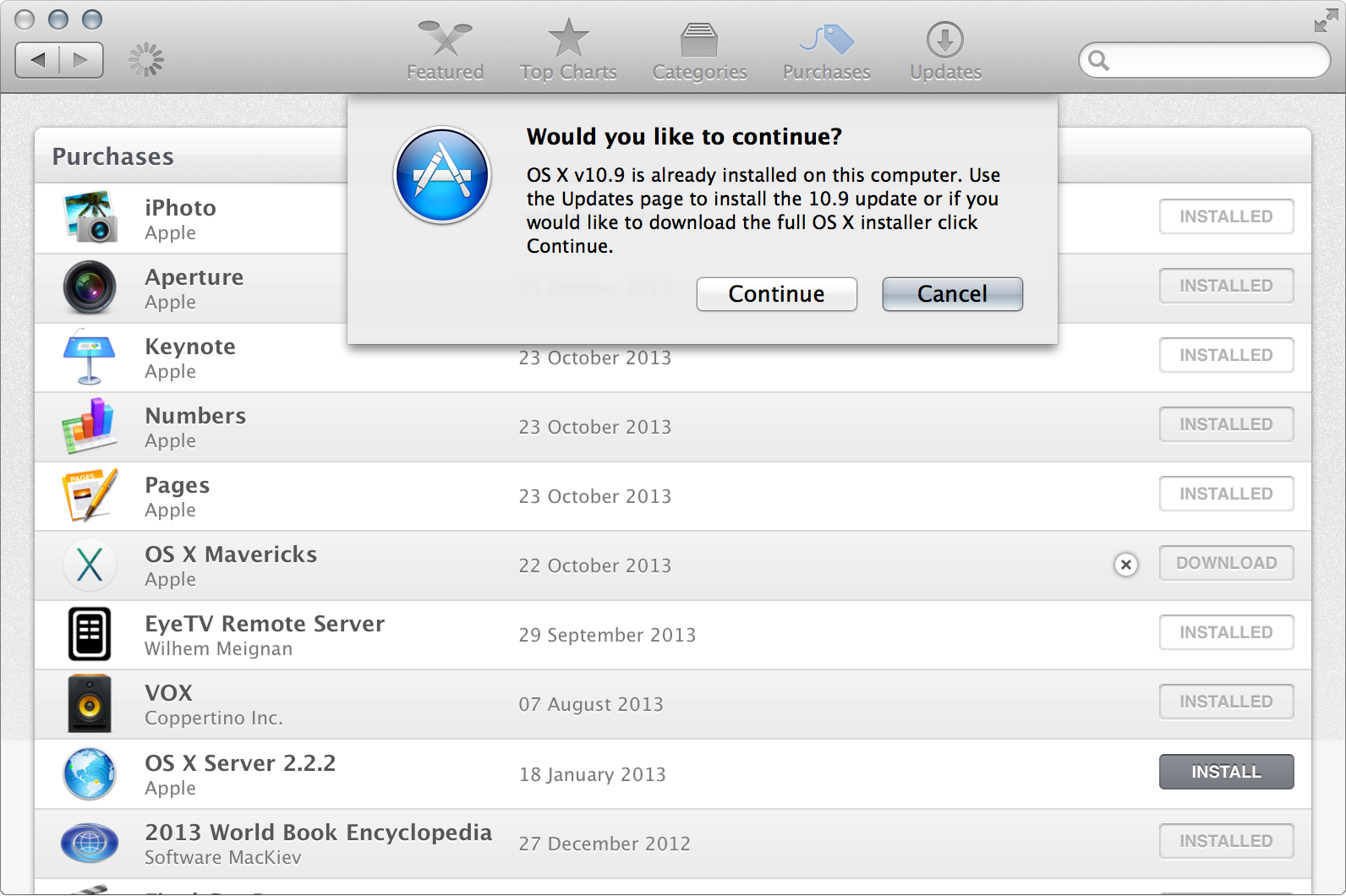Viewport: 1346px width, 896px height.
Task: Click the loading spinner in the toolbar
Action: [x=146, y=60]
